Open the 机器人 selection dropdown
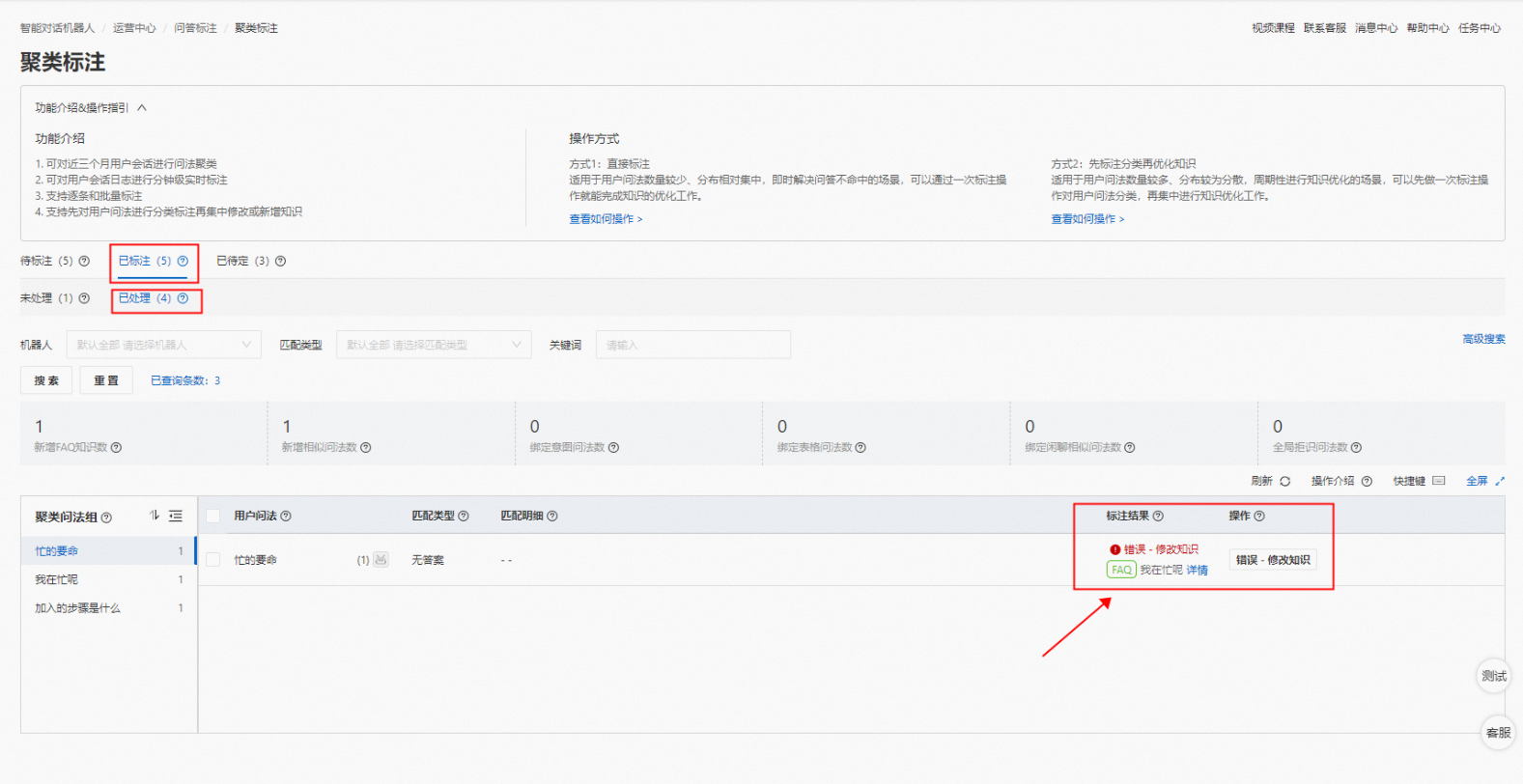Viewport: 1523px width, 784px height. click(164, 345)
